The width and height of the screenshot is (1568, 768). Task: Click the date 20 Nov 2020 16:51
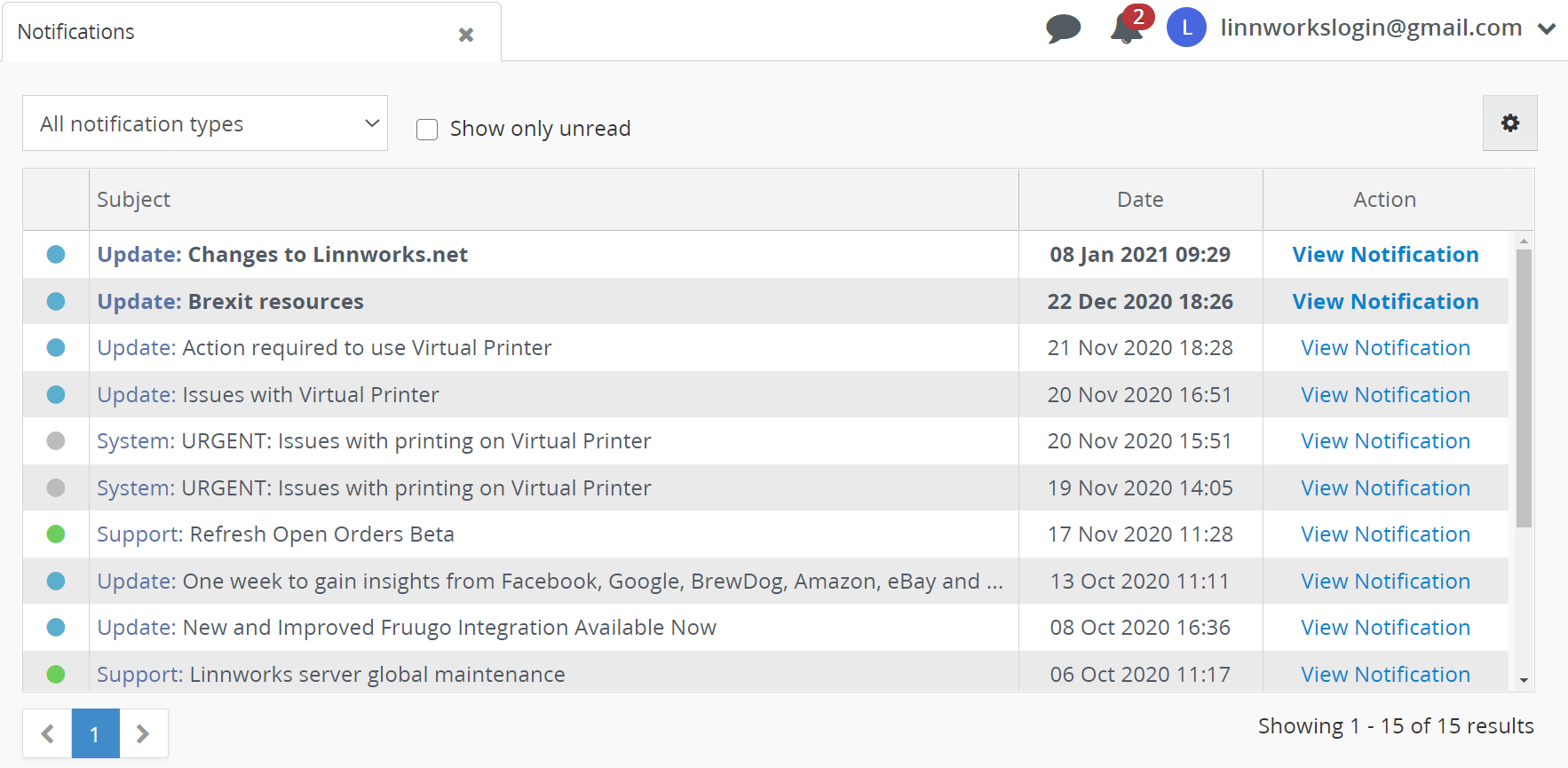(1140, 395)
